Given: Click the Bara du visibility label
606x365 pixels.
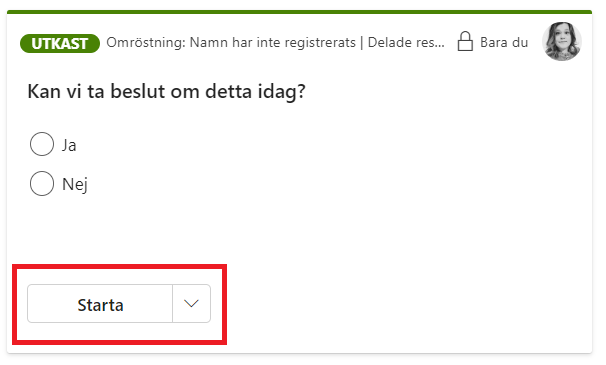Looking at the screenshot, I should pos(504,42).
